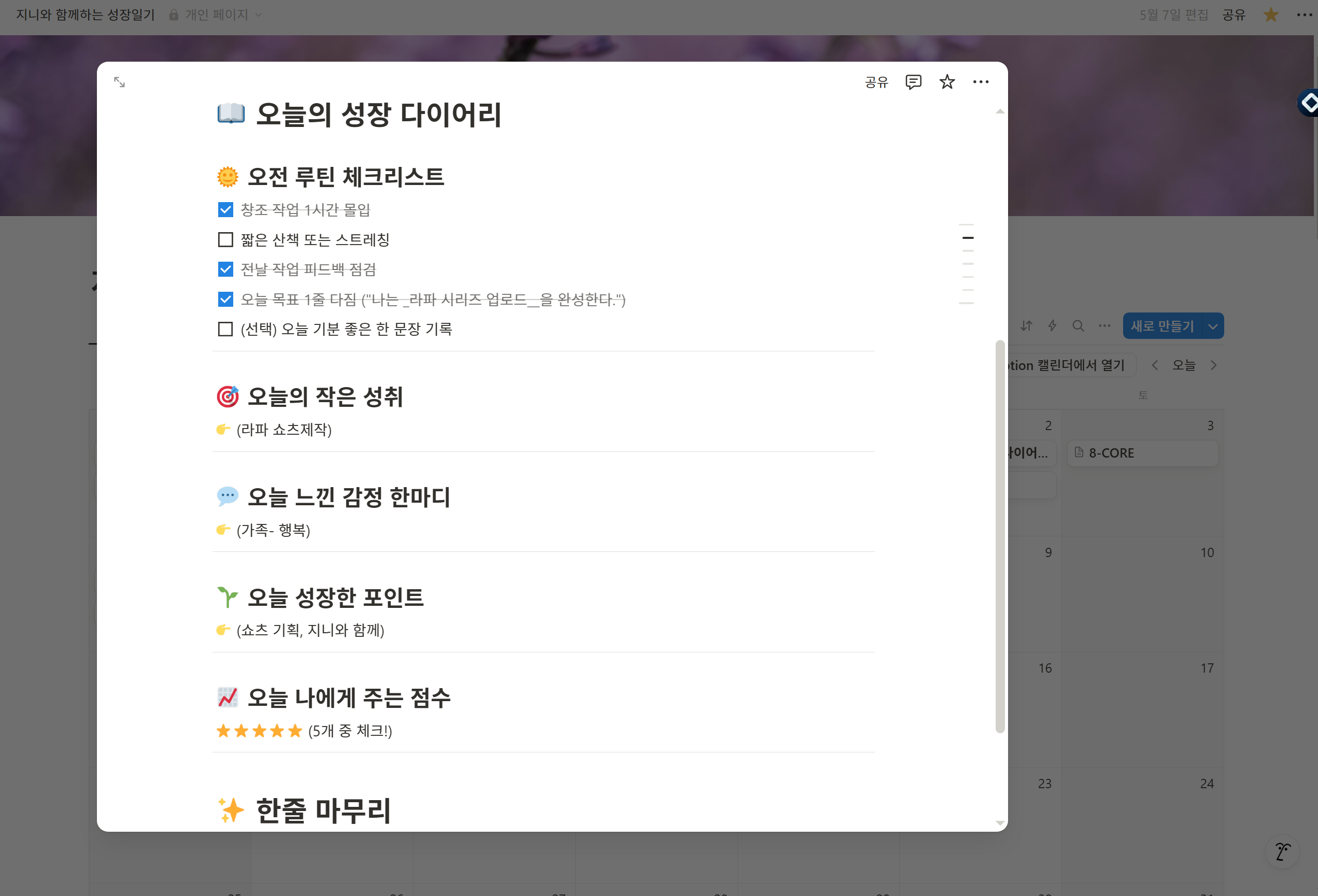The width and height of the screenshot is (1318, 896).
Task: Click 오늘 to jump to today
Action: (x=1184, y=365)
